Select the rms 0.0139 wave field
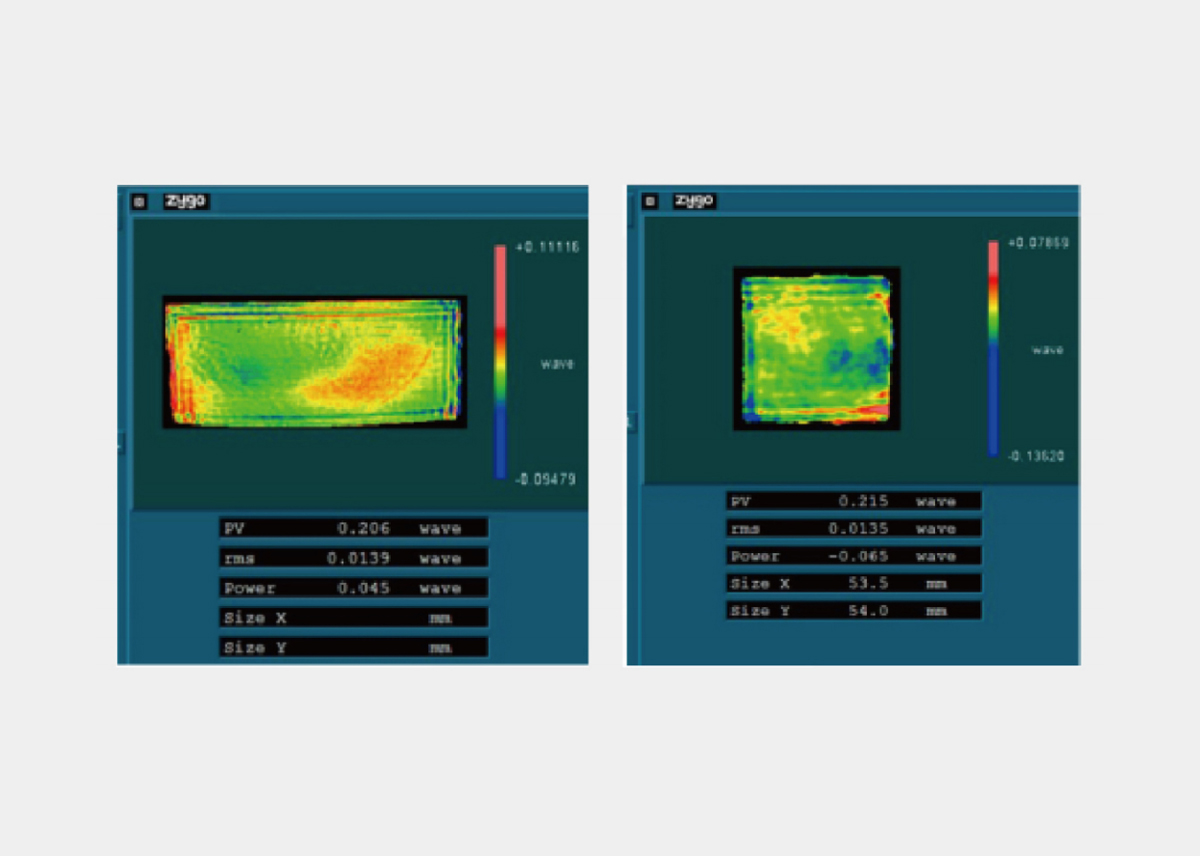This screenshot has height=856, width=1200. (354, 558)
